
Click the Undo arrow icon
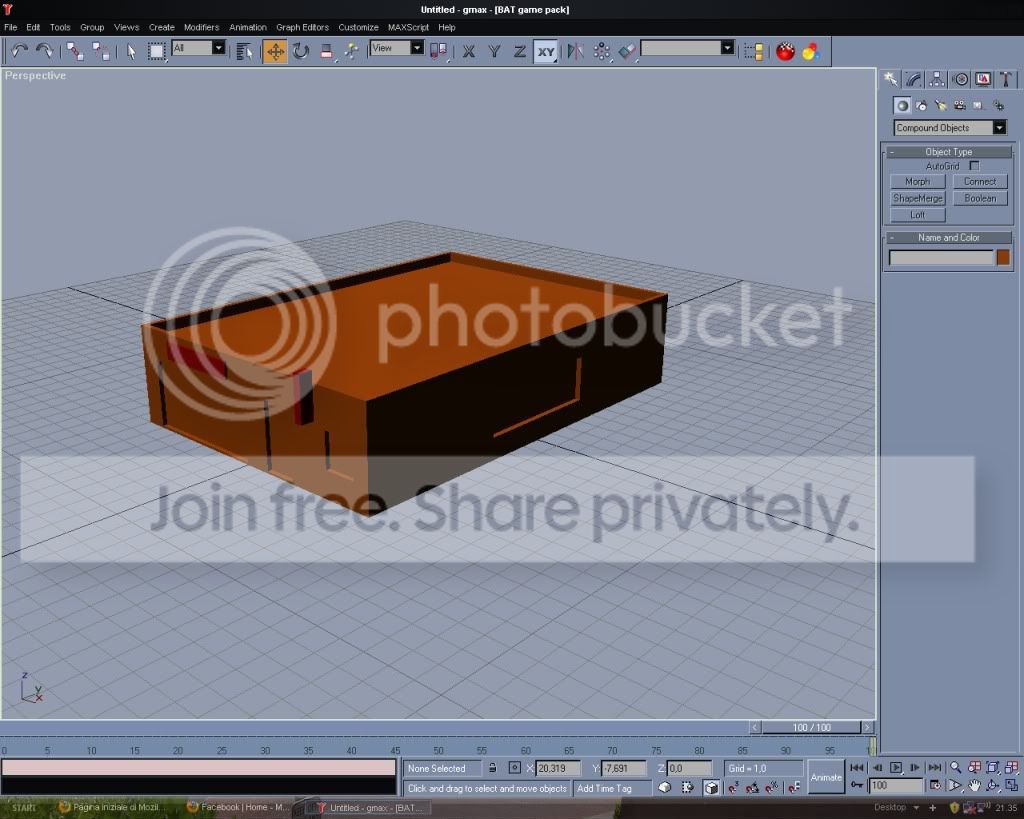(20, 51)
